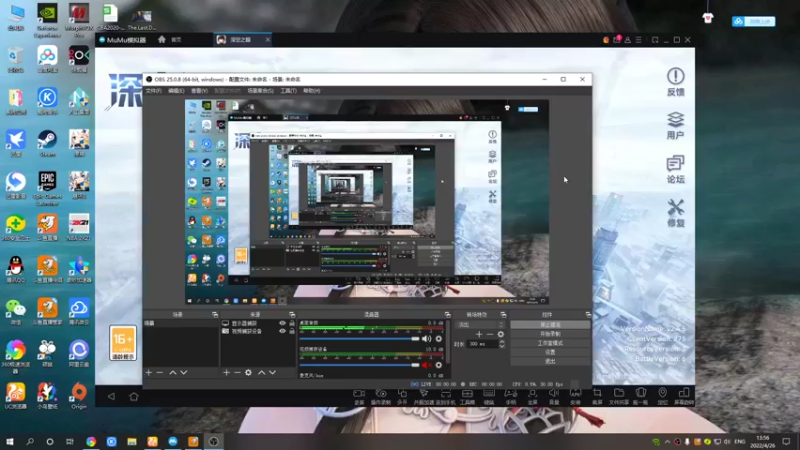This screenshot has width=800, height=450.
Task: Open source properties gear icon
Action: click(x=248, y=373)
